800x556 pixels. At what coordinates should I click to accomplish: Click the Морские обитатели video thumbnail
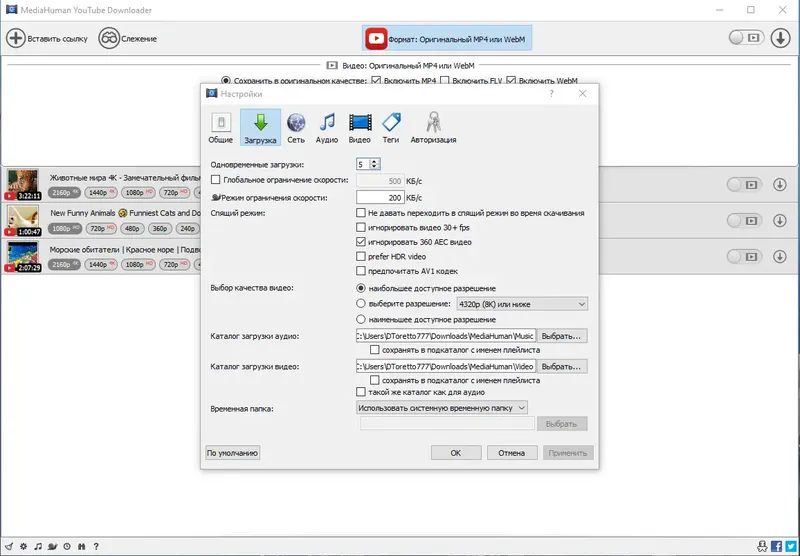(x=22, y=257)
